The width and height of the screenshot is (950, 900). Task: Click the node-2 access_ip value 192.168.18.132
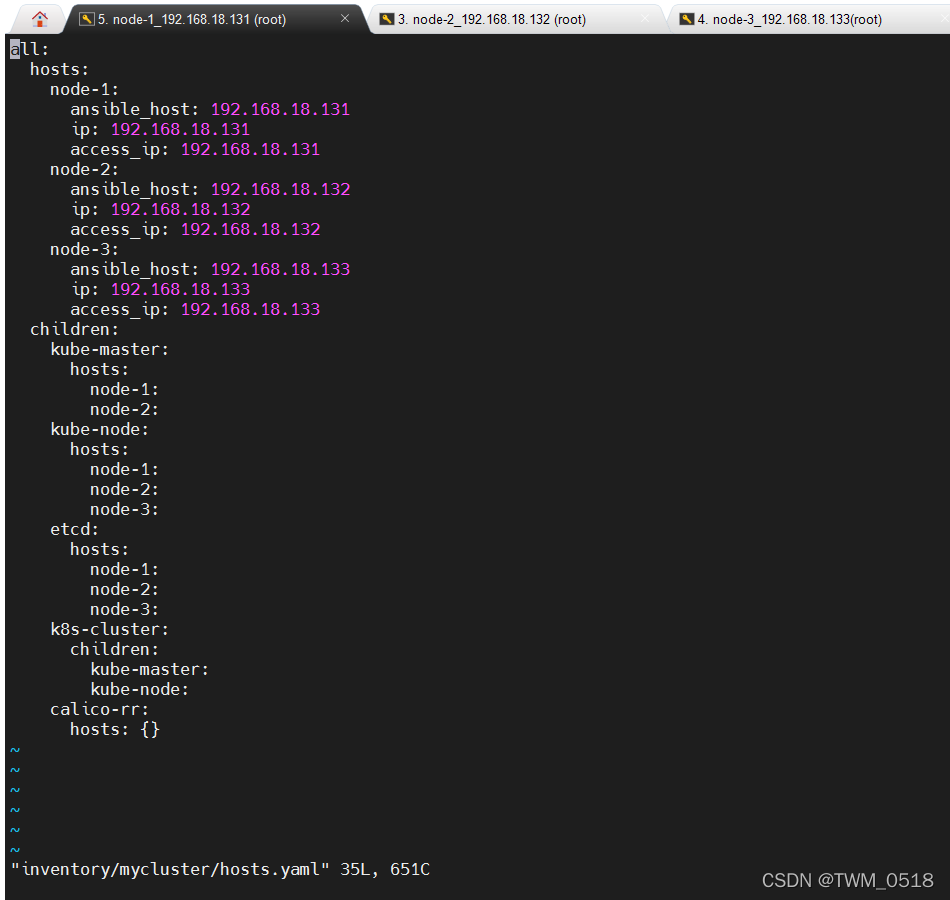pos(250,229)
